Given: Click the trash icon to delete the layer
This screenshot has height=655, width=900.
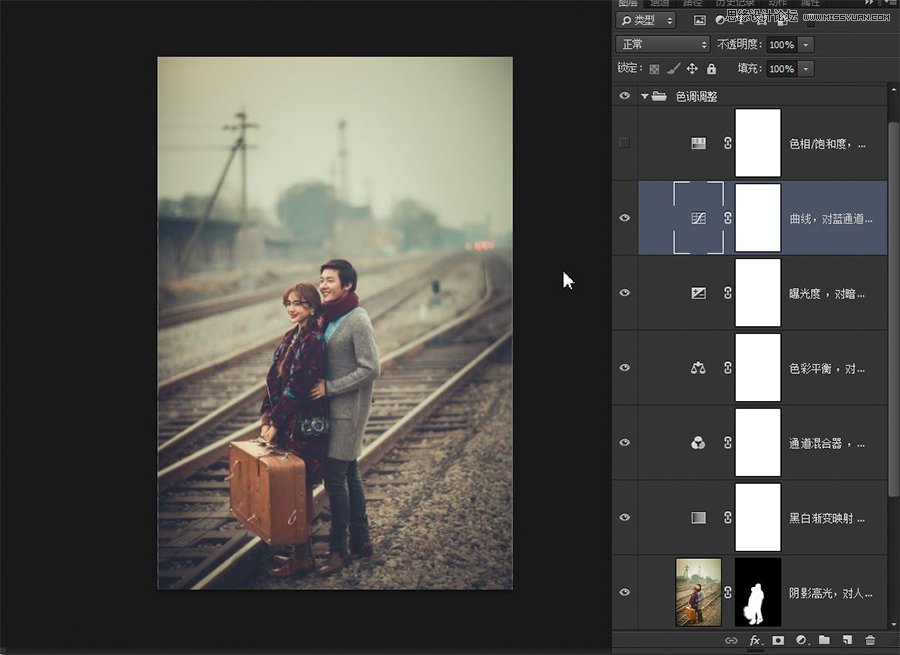Looking at the screenshot, I should 870,640.
